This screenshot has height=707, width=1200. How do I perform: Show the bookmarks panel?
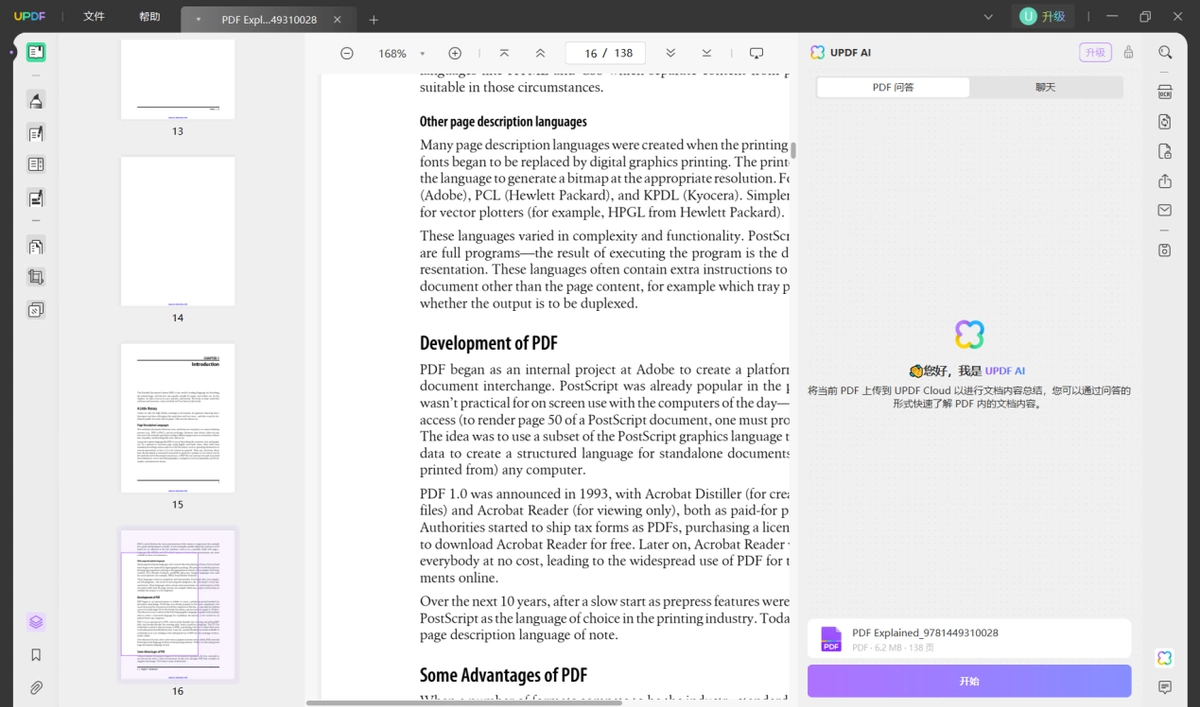point(36,655)
